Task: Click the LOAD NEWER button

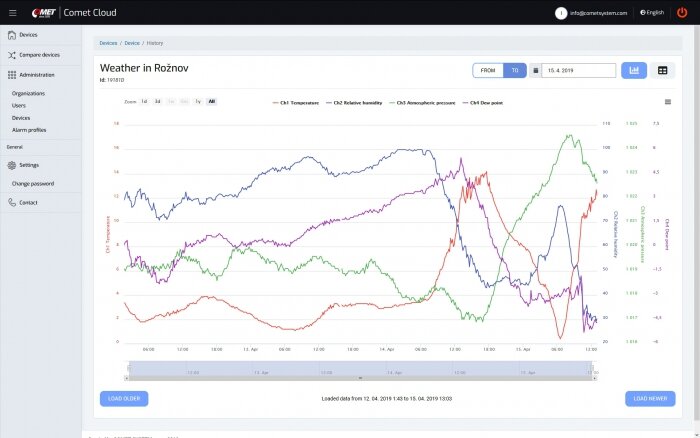Action: [650, 398]
